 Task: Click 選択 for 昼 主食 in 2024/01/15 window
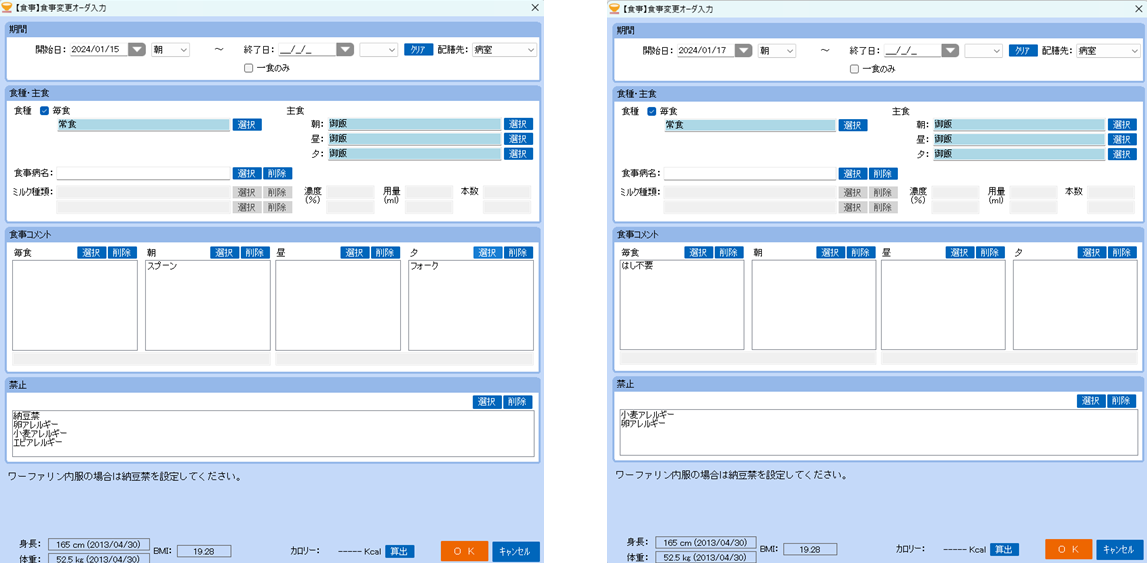(x=519, y=139)
